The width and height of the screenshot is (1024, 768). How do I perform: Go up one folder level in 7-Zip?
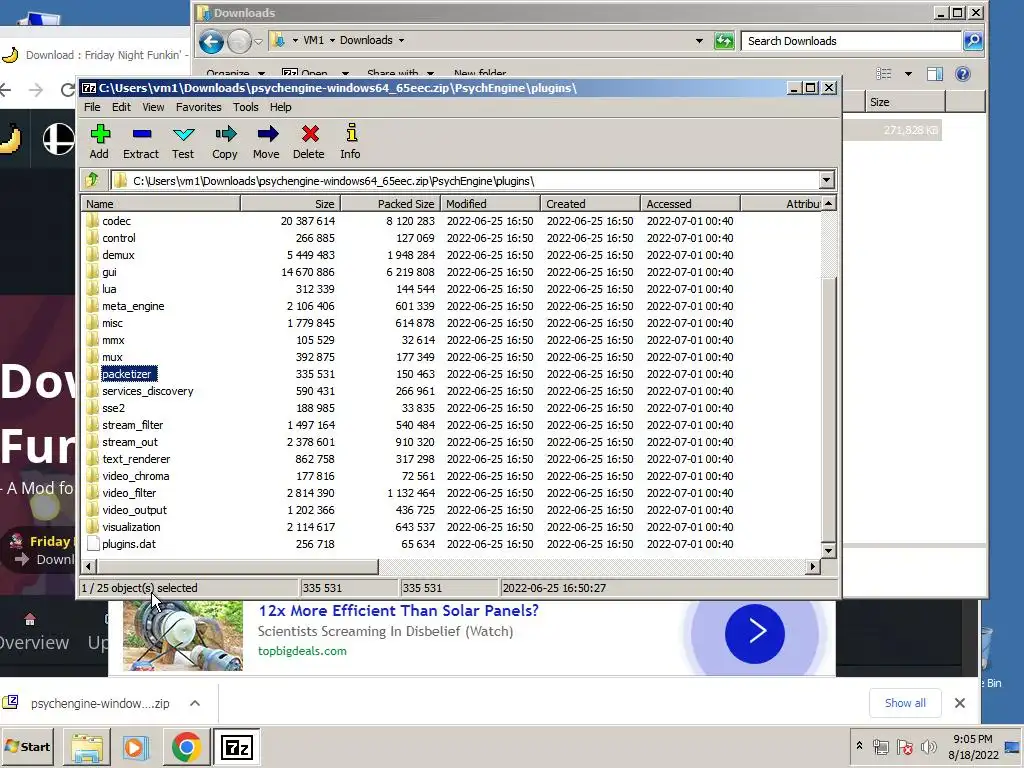[x=92, y=180]
